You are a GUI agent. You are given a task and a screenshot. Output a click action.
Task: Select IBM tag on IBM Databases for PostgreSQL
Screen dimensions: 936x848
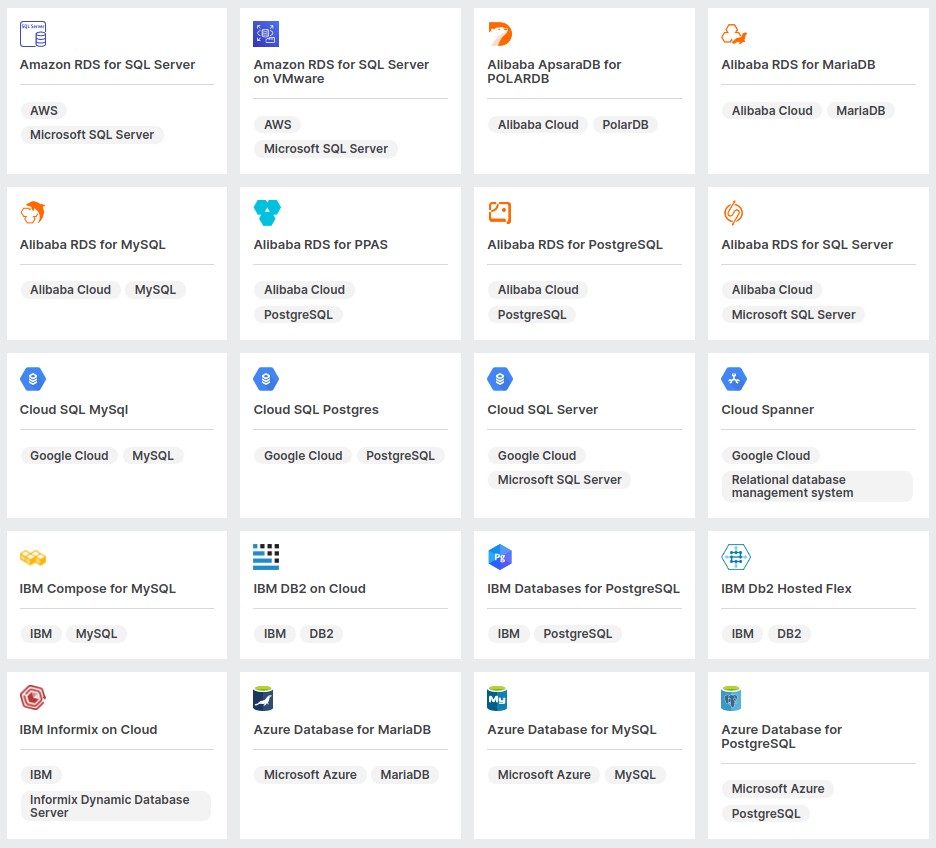[x=509, y=634]
